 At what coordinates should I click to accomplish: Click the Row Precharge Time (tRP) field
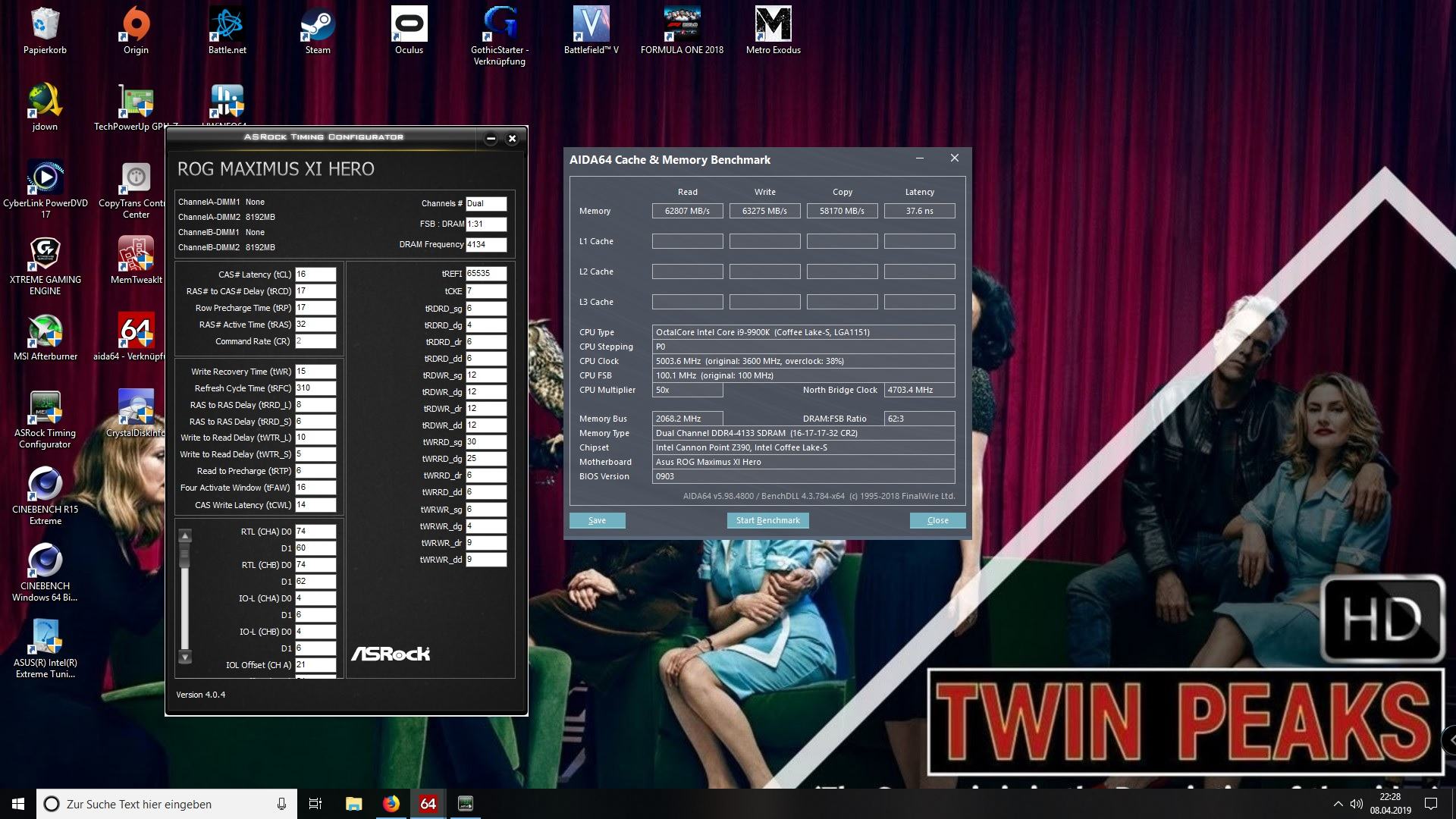click(x=315, y=308)
